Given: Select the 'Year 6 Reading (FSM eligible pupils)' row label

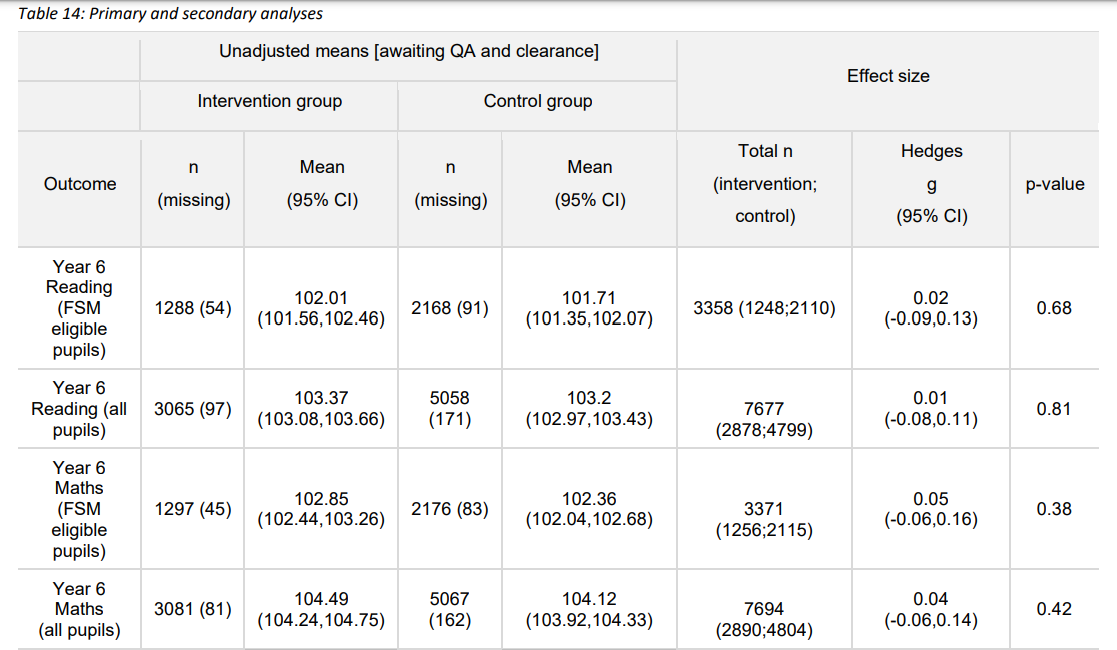Looking at the screenshot, I should (x=80, y=308).
